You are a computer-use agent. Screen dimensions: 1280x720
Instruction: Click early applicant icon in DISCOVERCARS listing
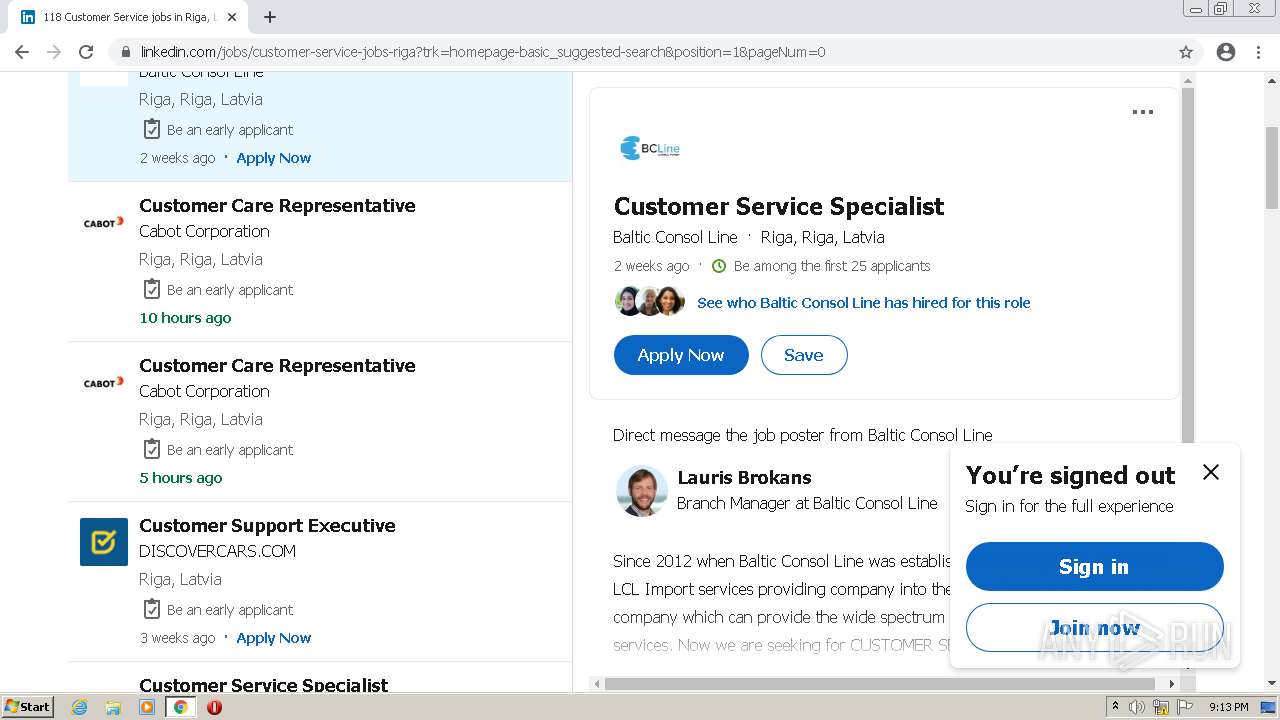pyautogui.click(x=151, y=609)
